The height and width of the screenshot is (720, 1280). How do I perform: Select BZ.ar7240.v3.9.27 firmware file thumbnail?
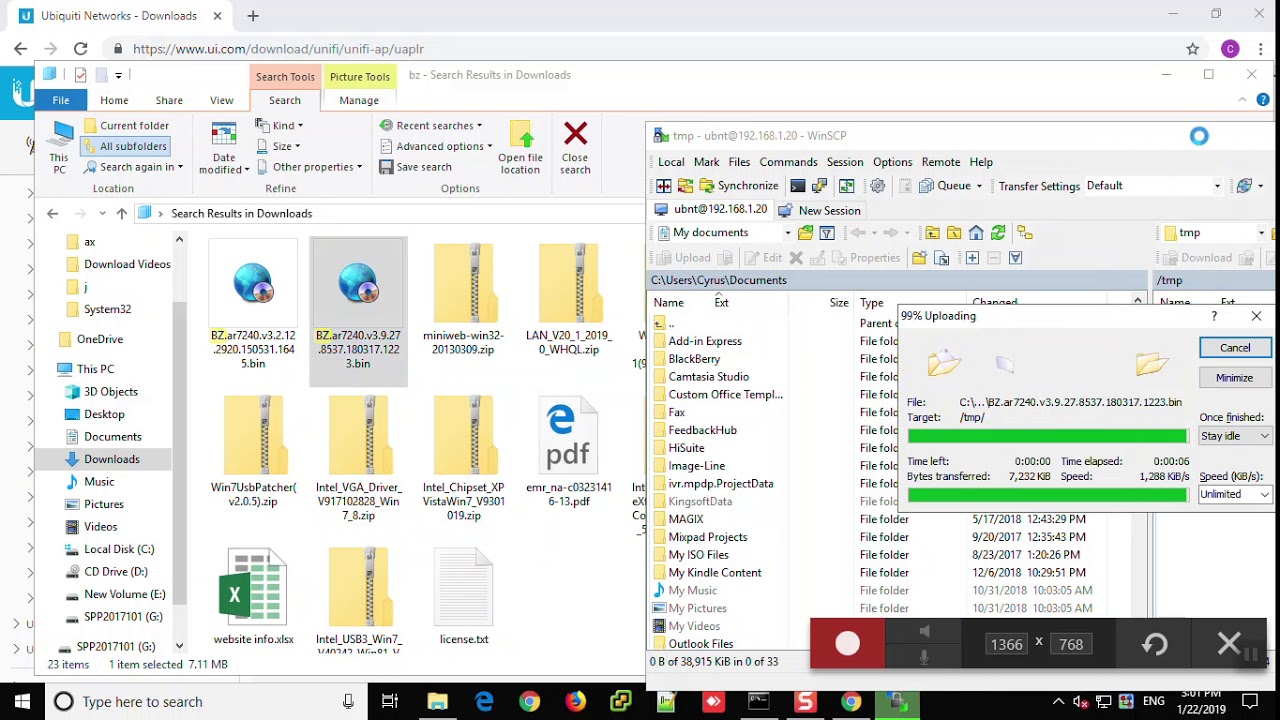(358, 310)
